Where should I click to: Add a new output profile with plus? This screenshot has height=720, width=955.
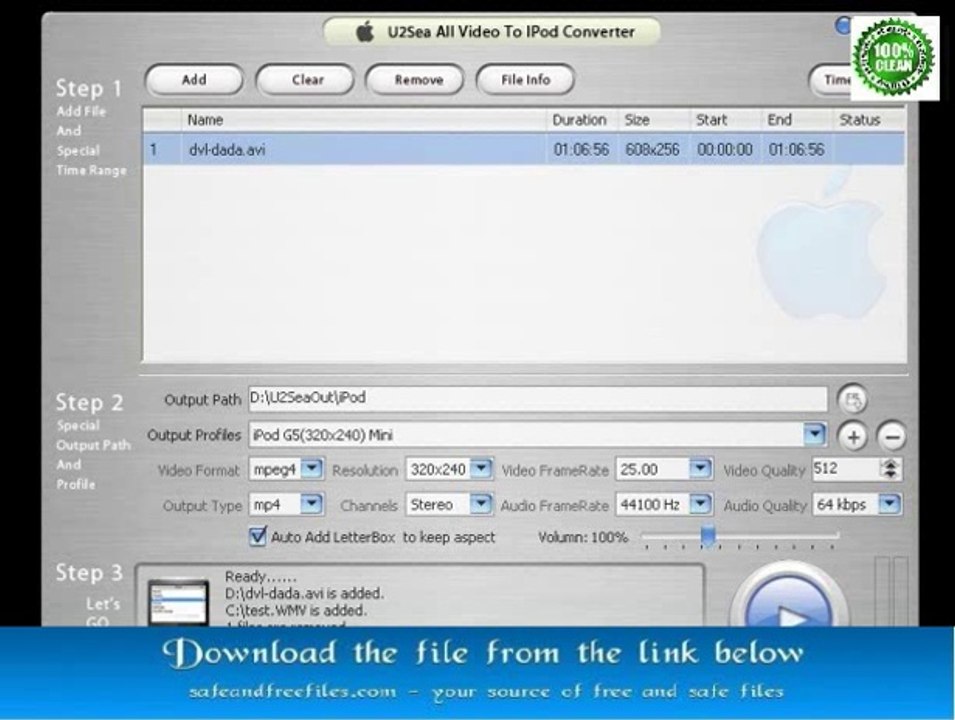point(853,436)
